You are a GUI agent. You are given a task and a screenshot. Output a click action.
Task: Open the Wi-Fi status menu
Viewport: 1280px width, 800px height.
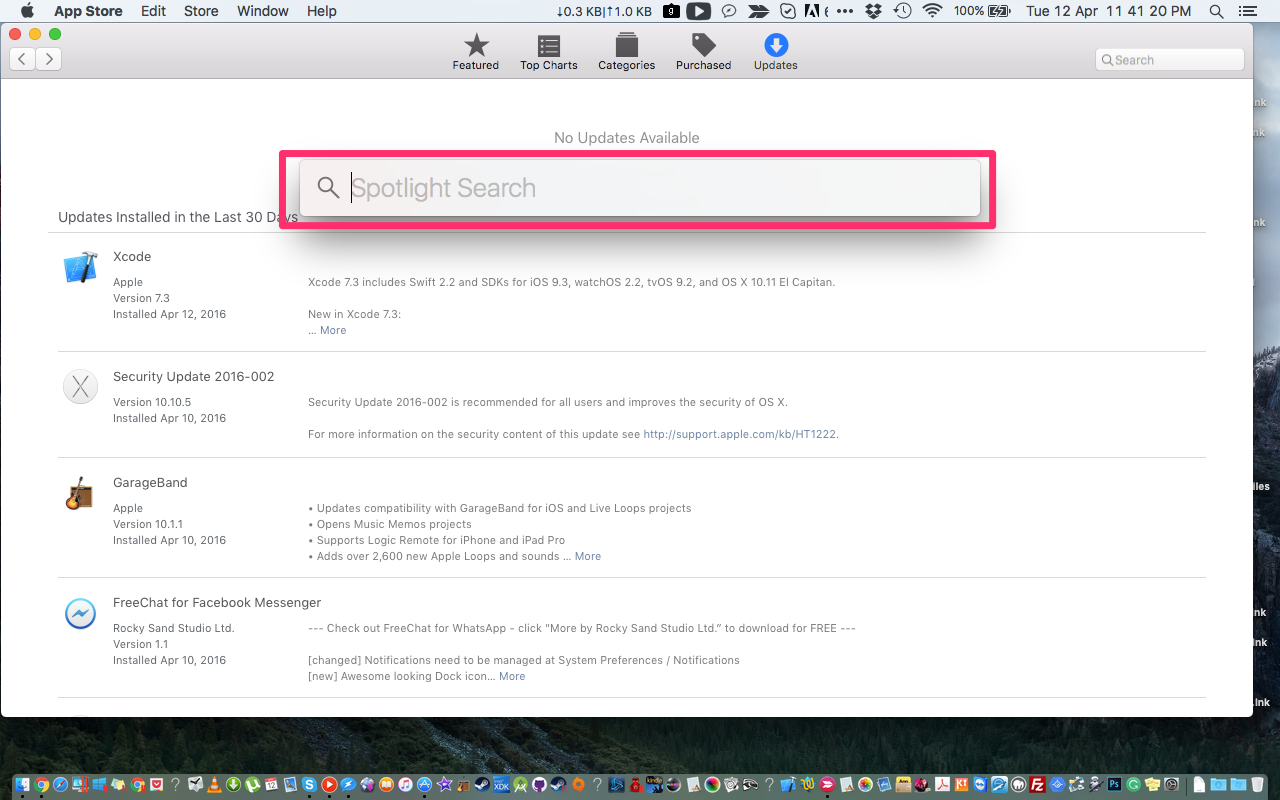point(932,11)
